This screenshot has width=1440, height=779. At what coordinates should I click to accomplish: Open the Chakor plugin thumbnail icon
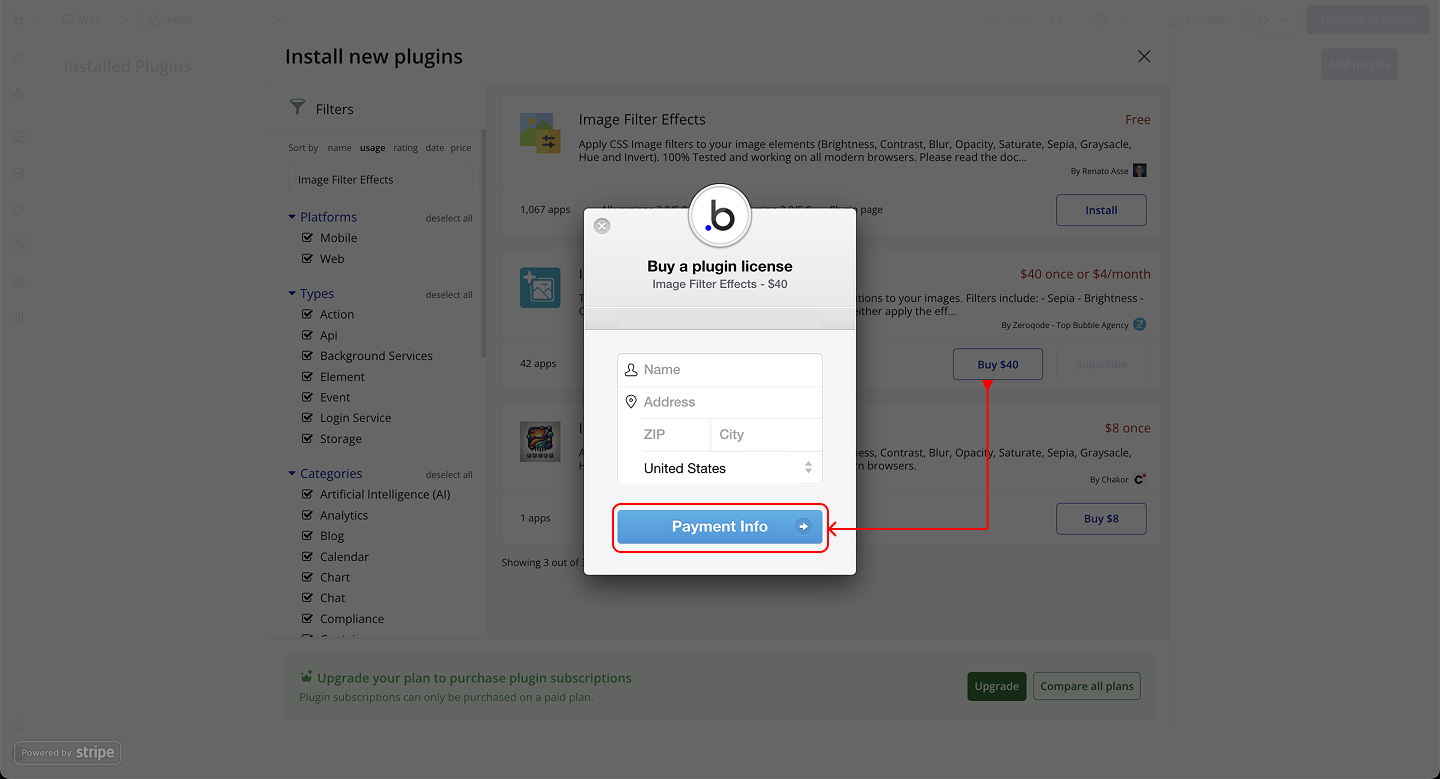coord(540,442)
